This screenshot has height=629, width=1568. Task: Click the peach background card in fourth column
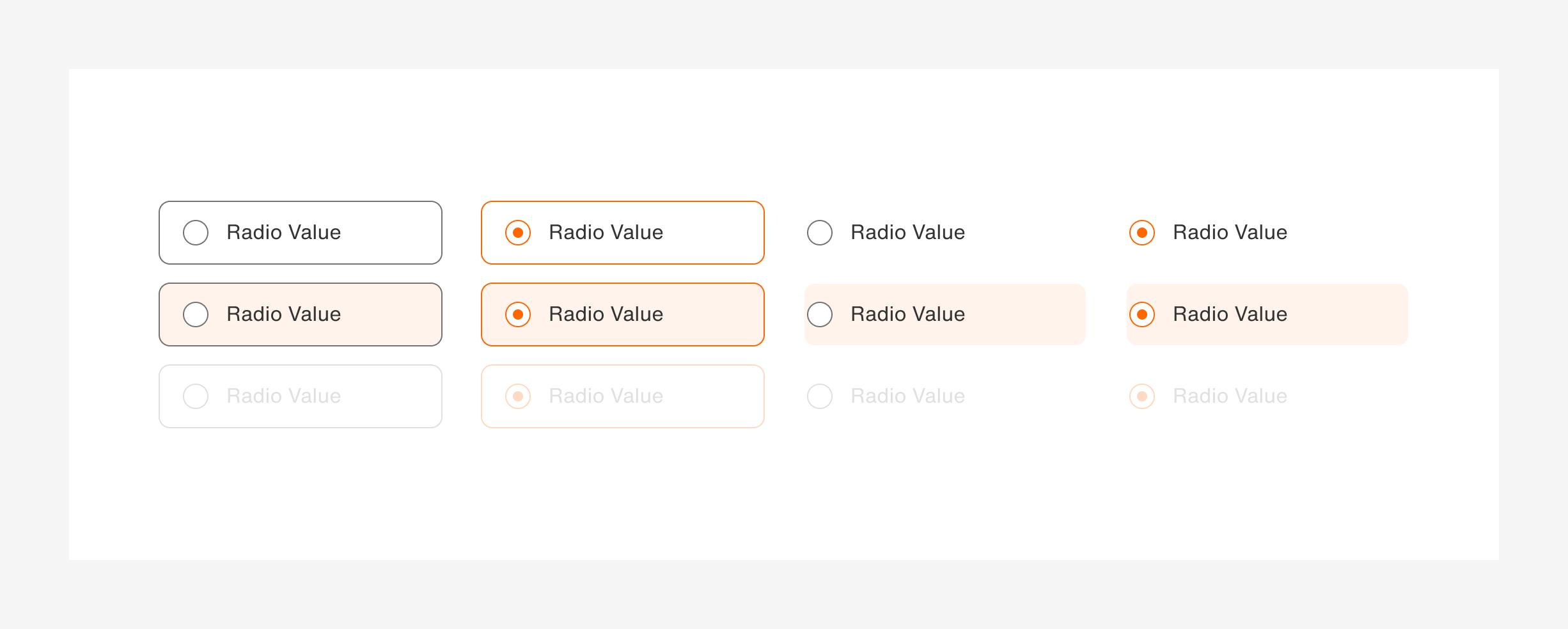coord(1267,314)
